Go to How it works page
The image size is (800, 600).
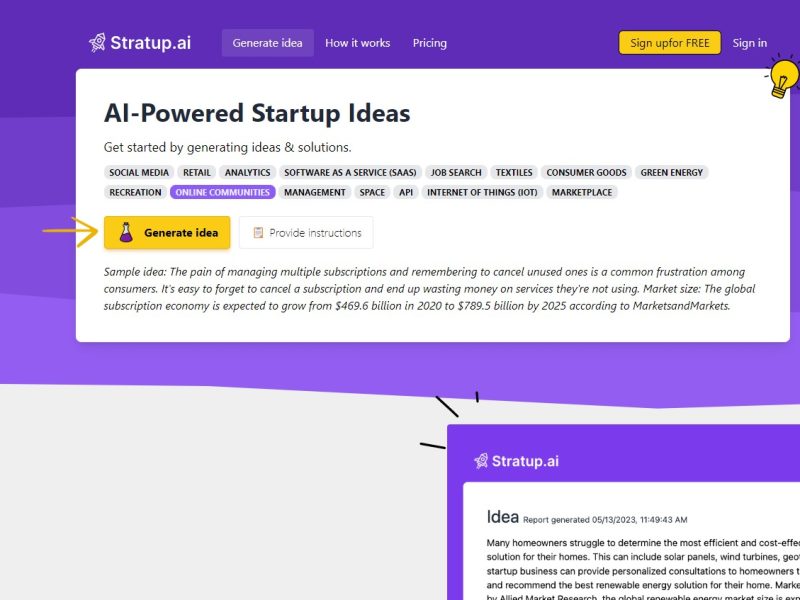(x=358, y=43)
